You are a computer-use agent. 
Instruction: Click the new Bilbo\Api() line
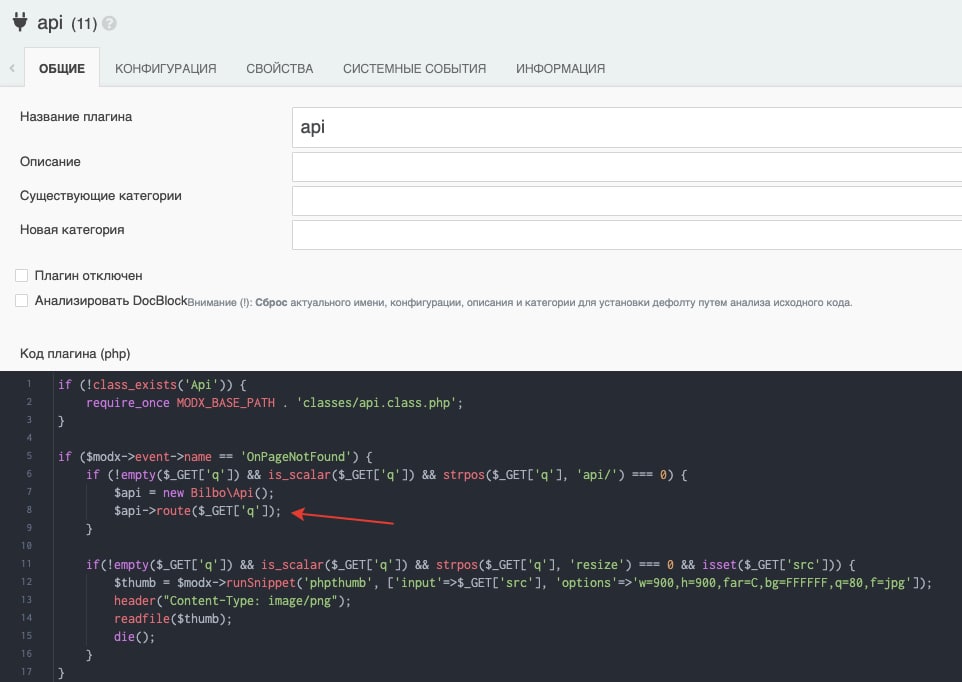[194, 492]
